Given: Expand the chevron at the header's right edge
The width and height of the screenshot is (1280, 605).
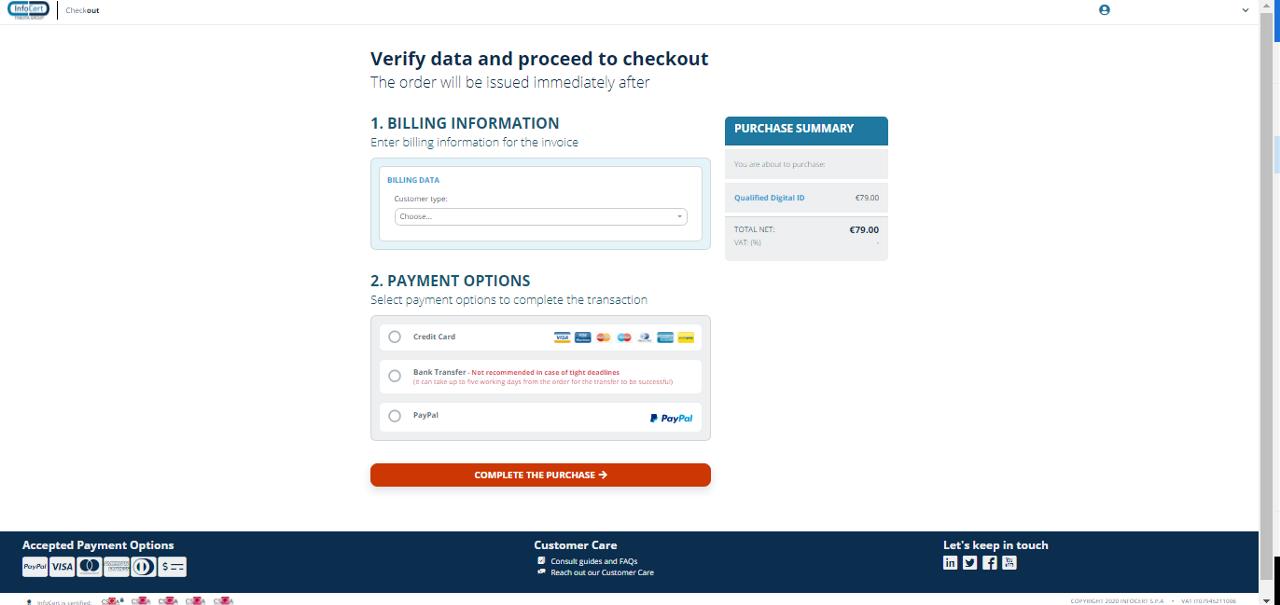Looking at the screenshot, I should coord(1245,9).
